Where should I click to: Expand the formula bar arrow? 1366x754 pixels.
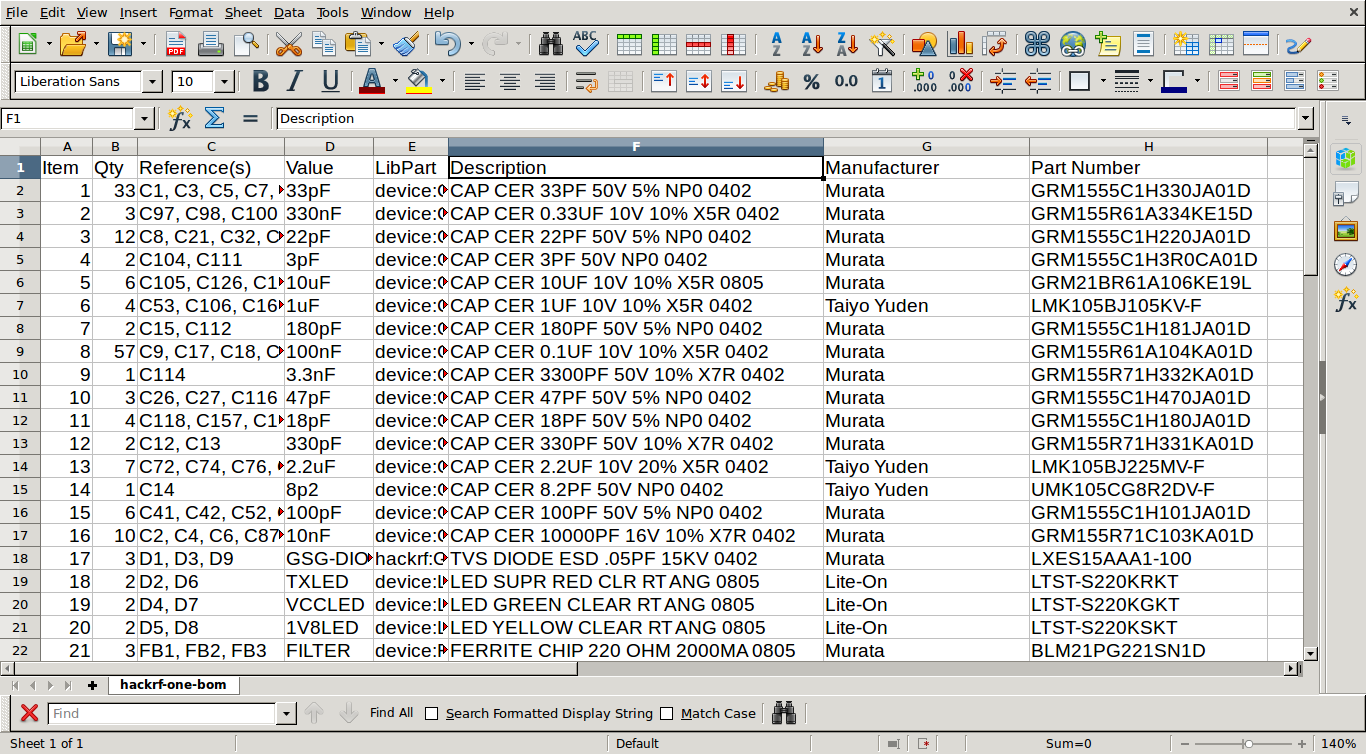(x=1305, y=119)
